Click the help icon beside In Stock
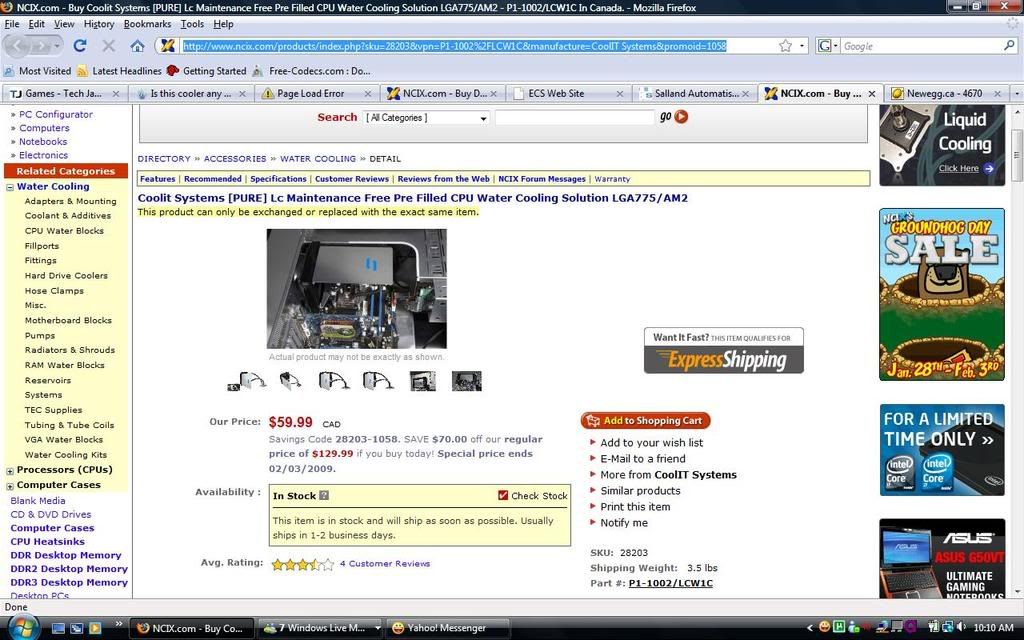1024x640 pixels. [x=324, y=495]
